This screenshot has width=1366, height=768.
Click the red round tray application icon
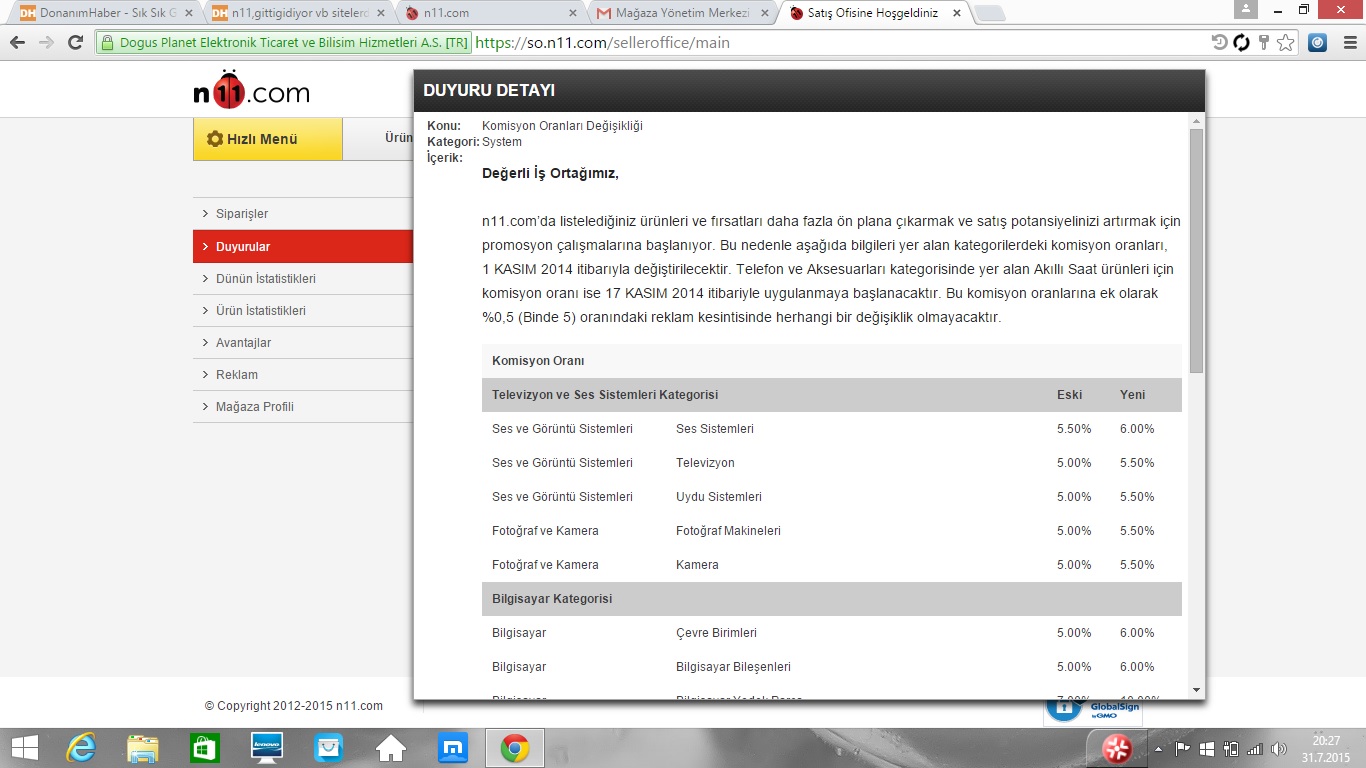(x=1116, y=748)
